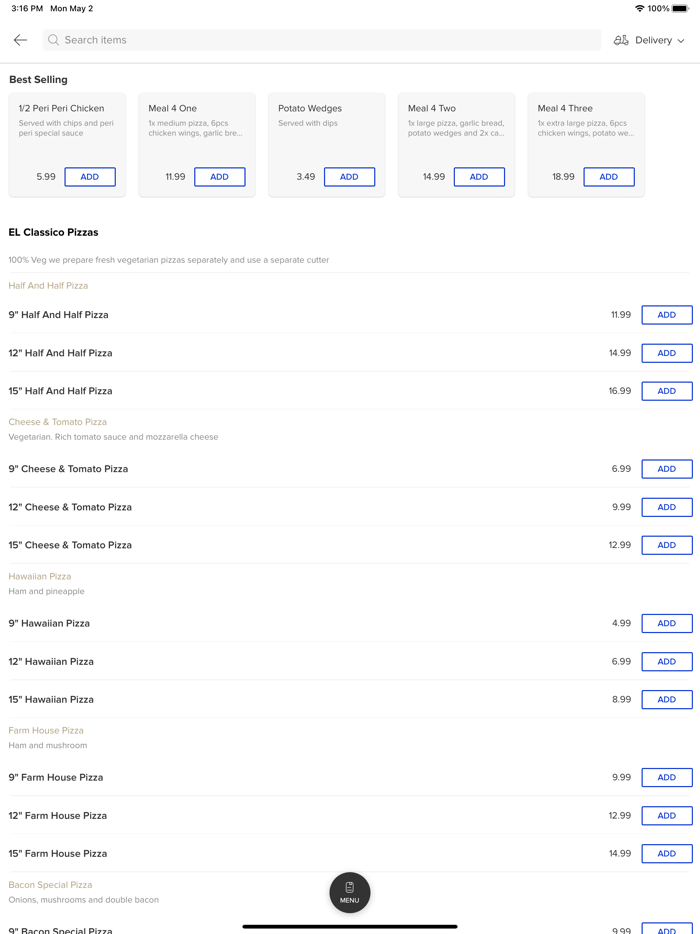Add Meal 4 One to order
The image size is (700, 934).
[x=220, y=177]
